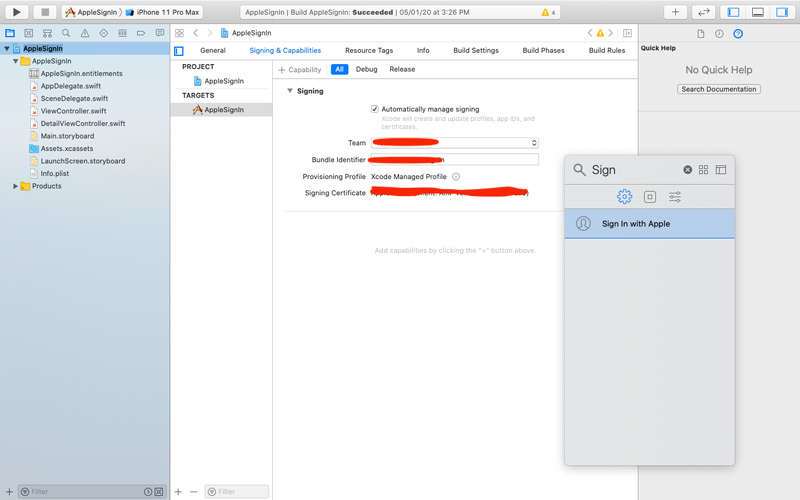Select the Debug configuration filter
The height and width of the screenshot is (500, 800).
point(366,69)
